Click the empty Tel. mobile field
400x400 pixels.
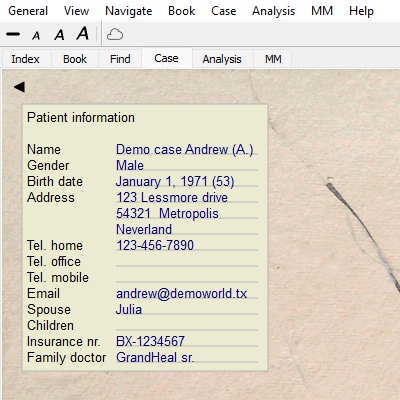[187, 277]
